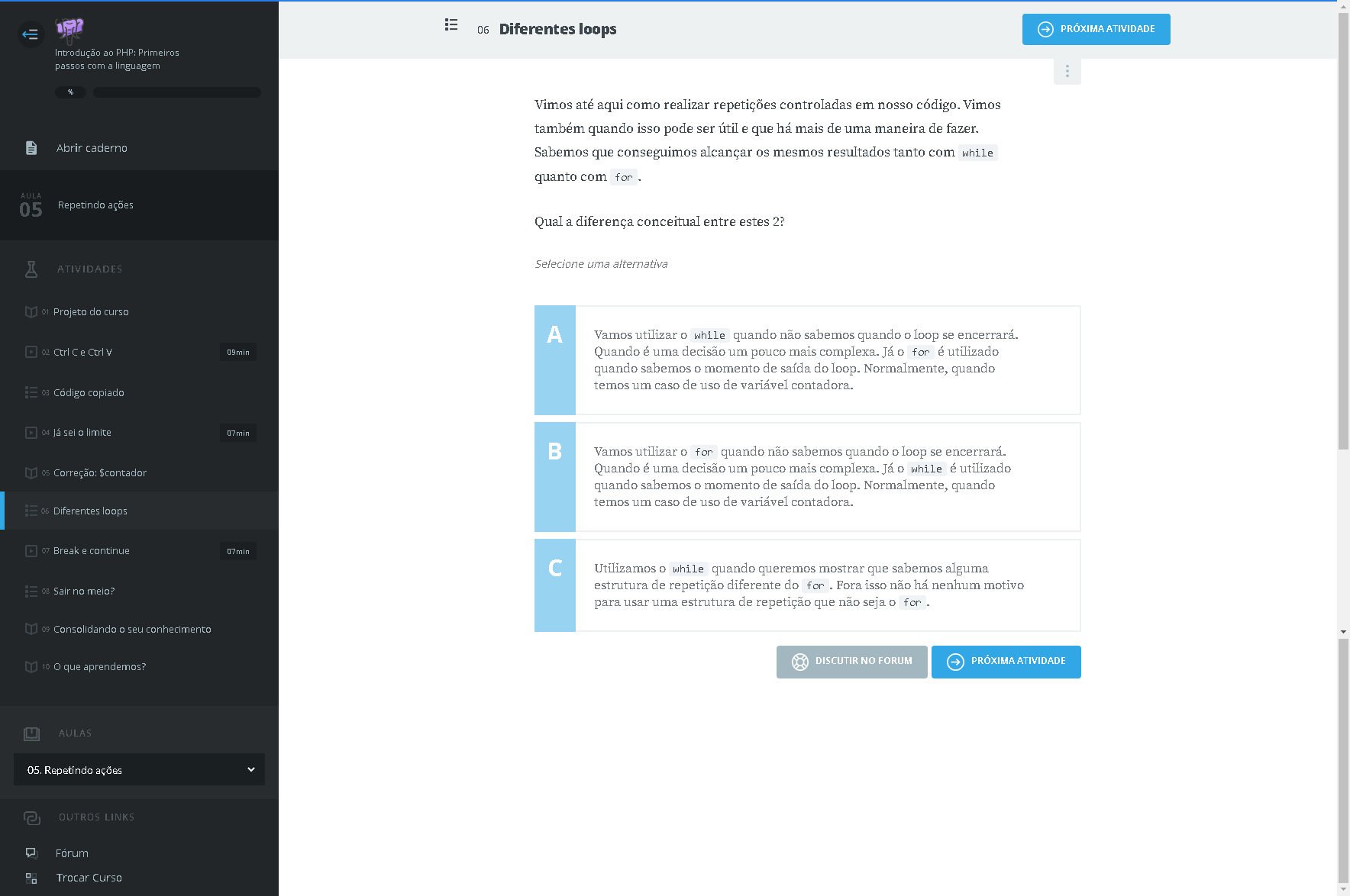1350x896 pixels.
Task: Click the Fórum chat icon
Action: (31, 852)
